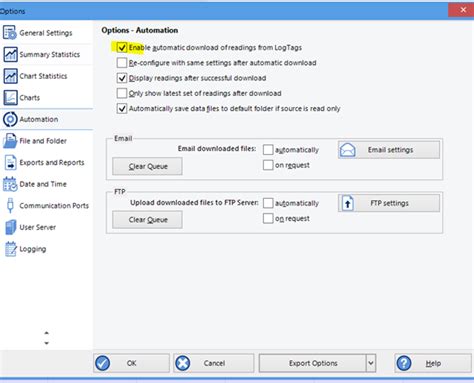Image resolution: width=474 pixels, height=383 pixels.
Task: Click the Exports and Reports icon
Action: pyautogui.click(x=10, y=163)
